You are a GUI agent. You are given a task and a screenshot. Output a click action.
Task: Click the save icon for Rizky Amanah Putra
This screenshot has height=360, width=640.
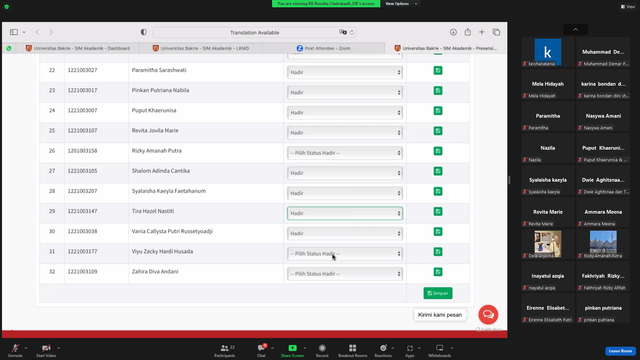coord(438,151)
